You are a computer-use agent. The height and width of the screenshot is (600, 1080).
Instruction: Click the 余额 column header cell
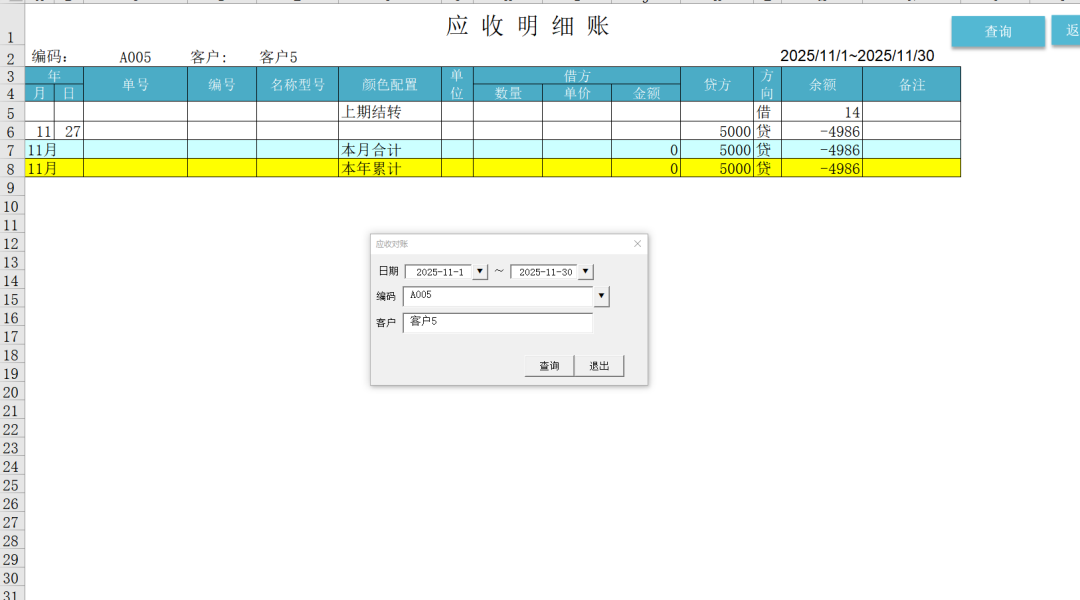click(x=821, y=85)
